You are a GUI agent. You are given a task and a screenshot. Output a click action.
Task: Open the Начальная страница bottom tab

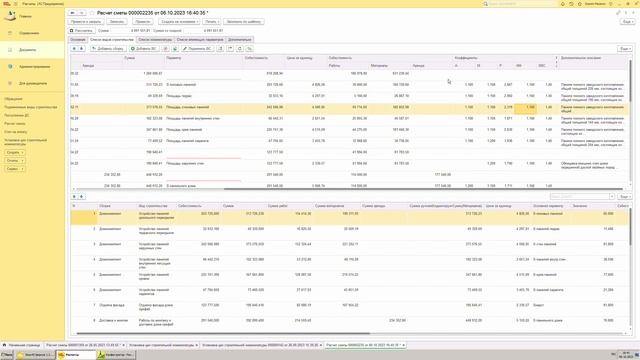coord(22,345)
